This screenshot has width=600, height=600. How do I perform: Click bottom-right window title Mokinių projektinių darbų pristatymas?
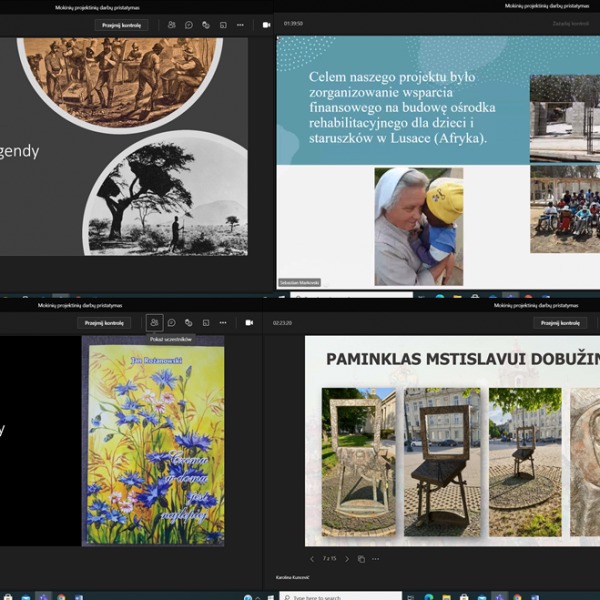536,305
